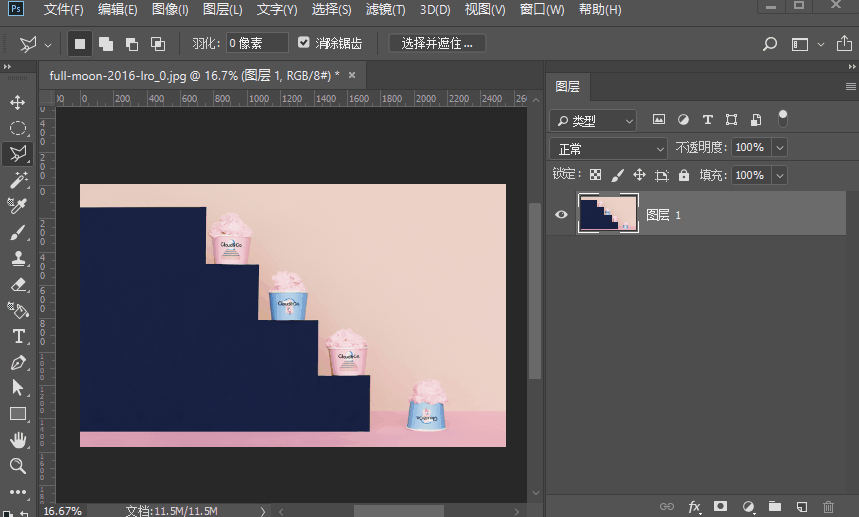
Task: Select the Hand tool
Action: pyautogui.click(x=18, y=440)
